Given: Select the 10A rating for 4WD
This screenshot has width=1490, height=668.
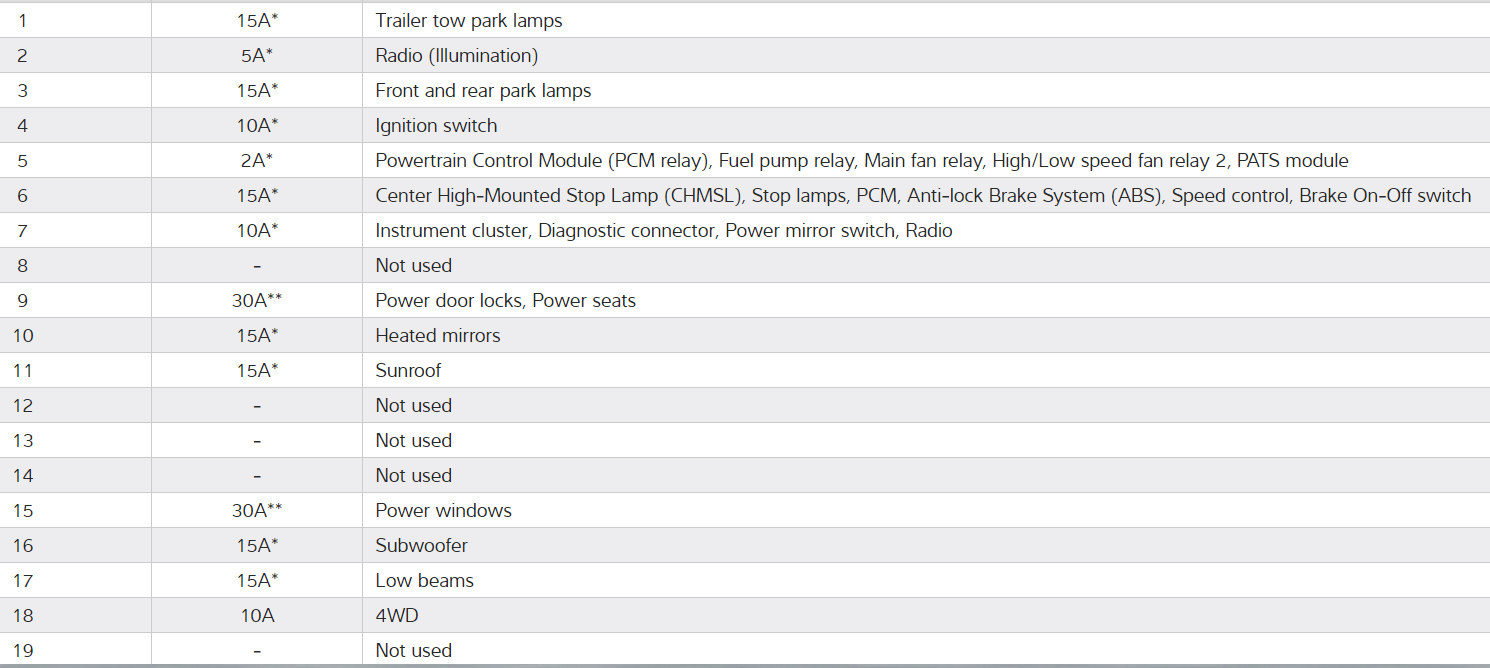Looking at the screenshot, I should tap(257, 615).
